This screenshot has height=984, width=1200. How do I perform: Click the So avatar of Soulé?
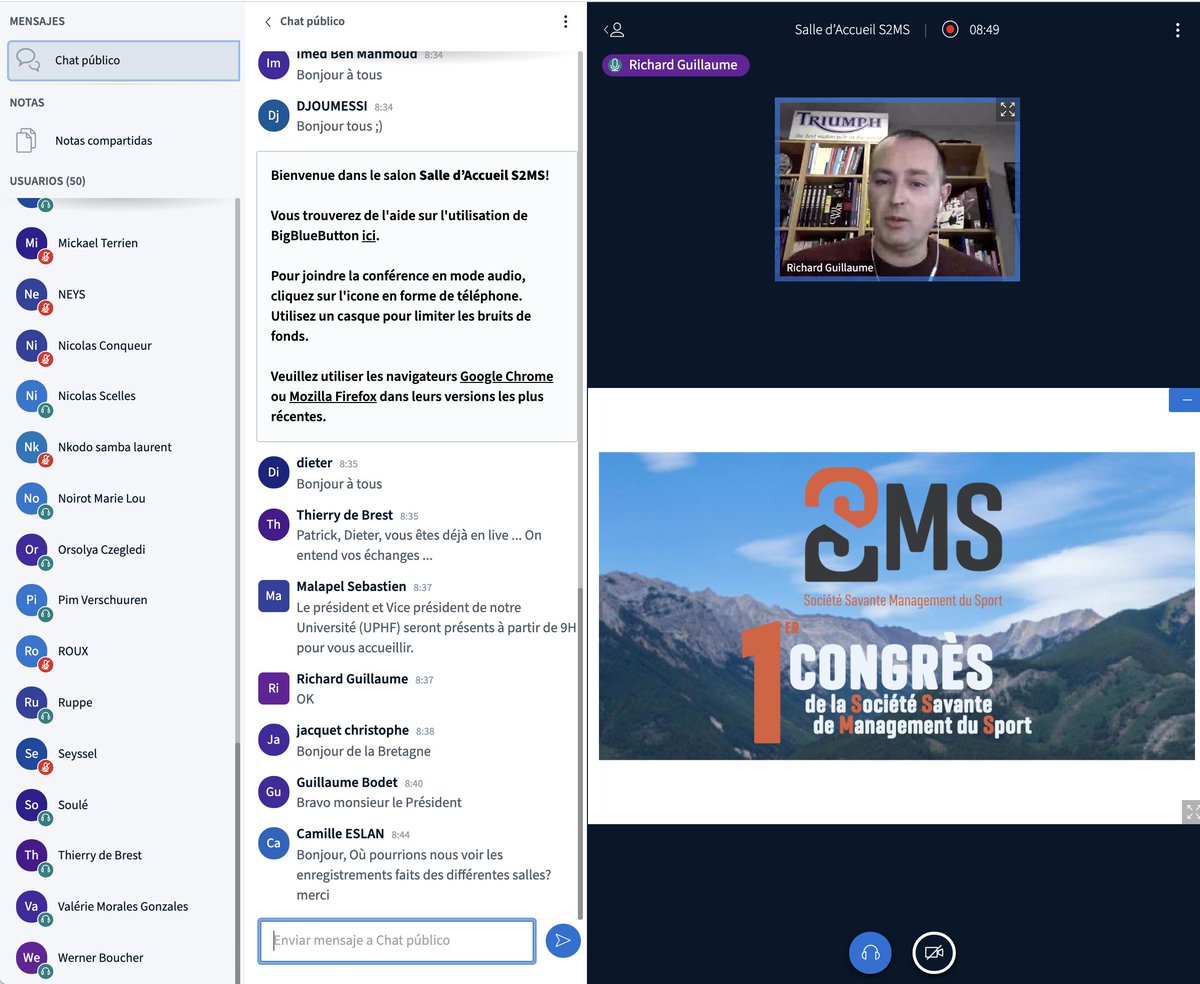click(x=32, y=804)
